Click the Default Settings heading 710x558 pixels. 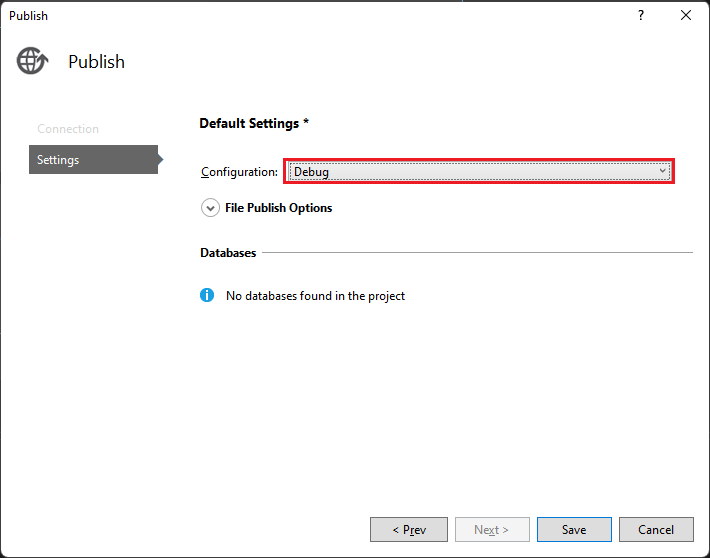[x=254, y=124]
